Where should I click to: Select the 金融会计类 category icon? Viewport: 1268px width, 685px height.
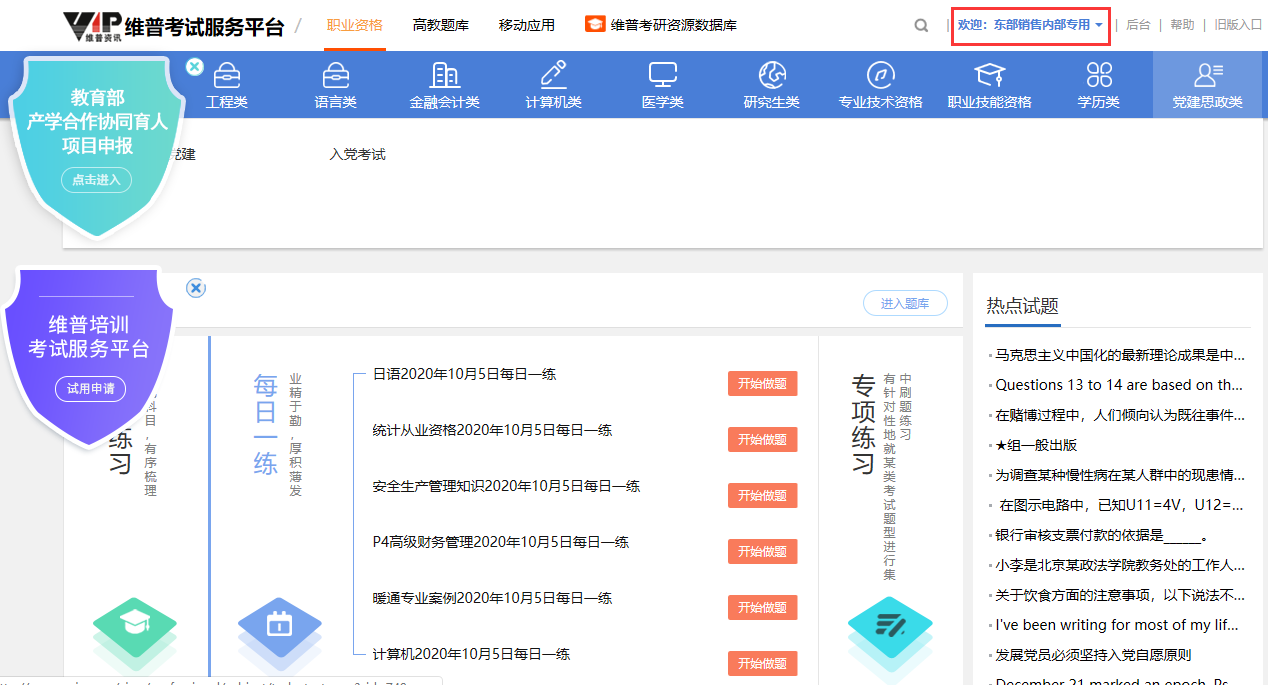pos(444,76)
